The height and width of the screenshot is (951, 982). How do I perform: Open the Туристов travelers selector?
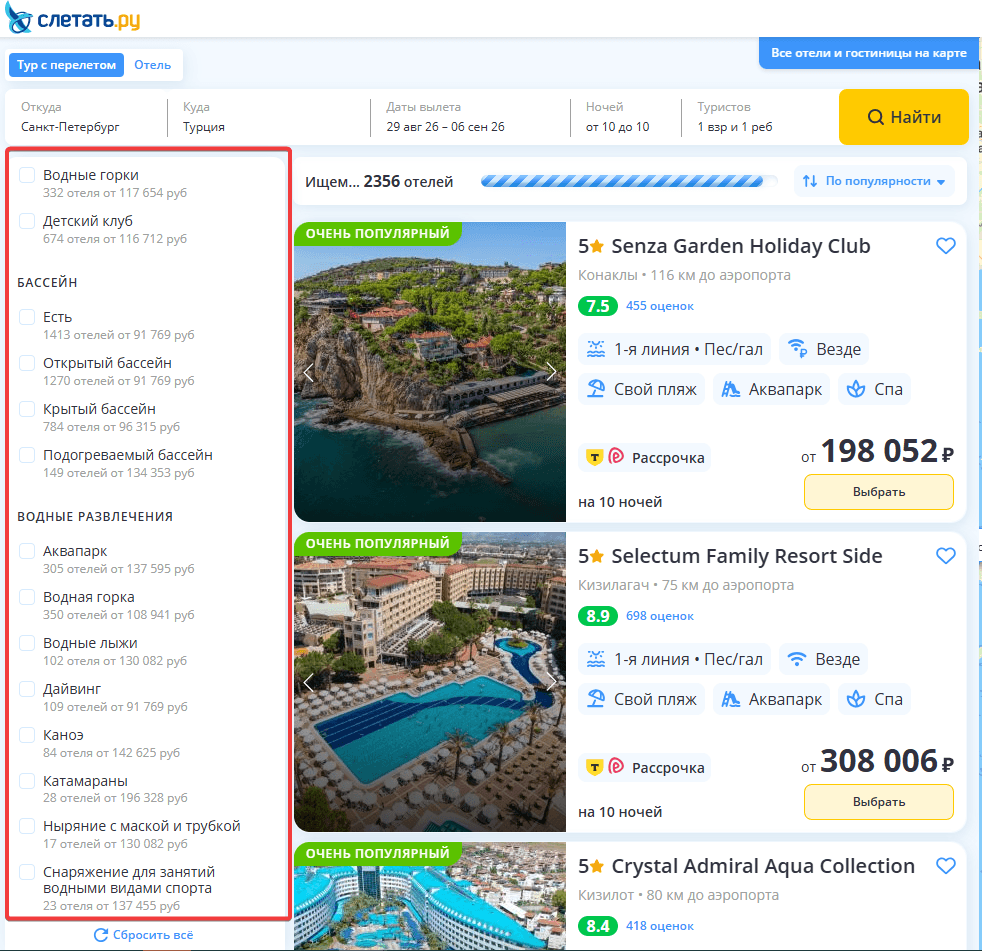(758, 117)
